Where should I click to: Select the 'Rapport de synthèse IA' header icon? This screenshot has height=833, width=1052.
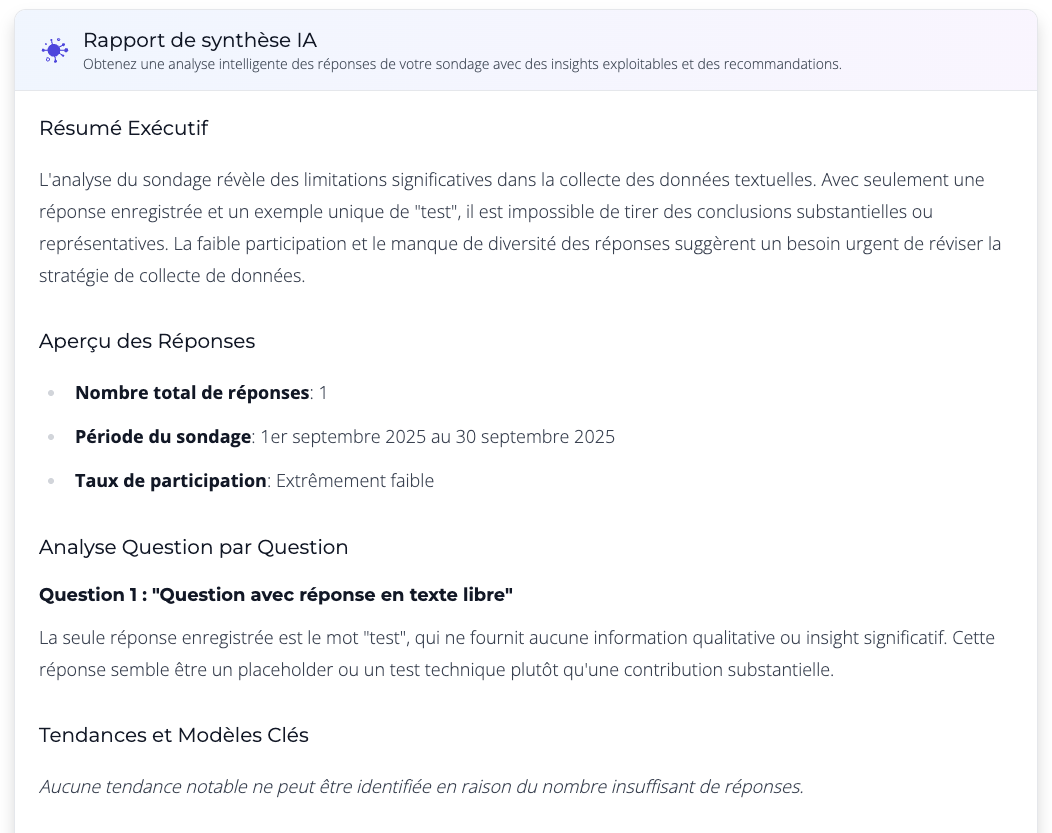pos(55,50)
